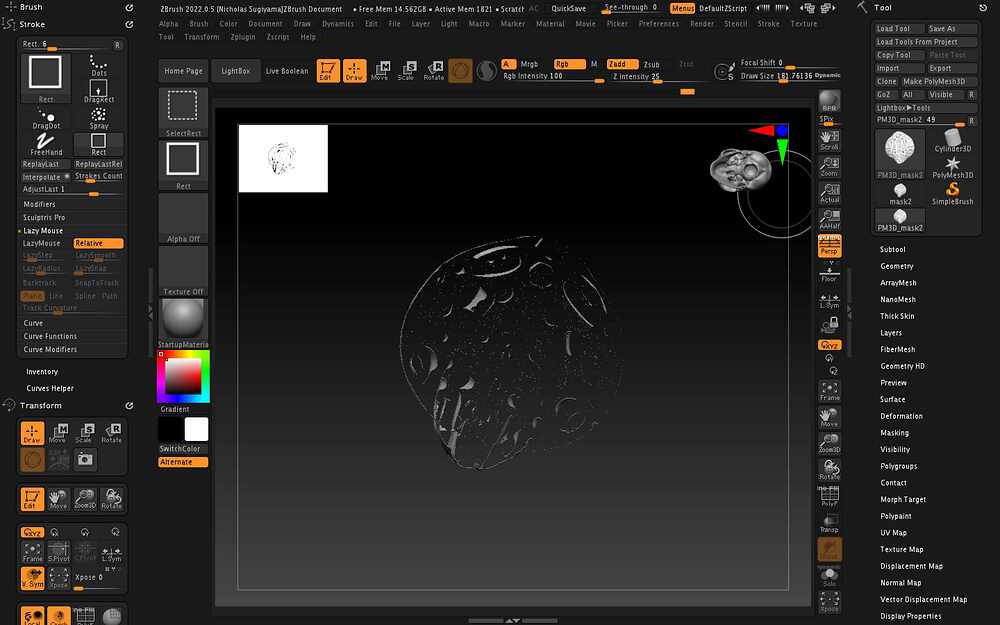The width and height of the screenshot is (1000, 625).
Task: Expand the stroke Modifiers section
Action: point(40,204)
